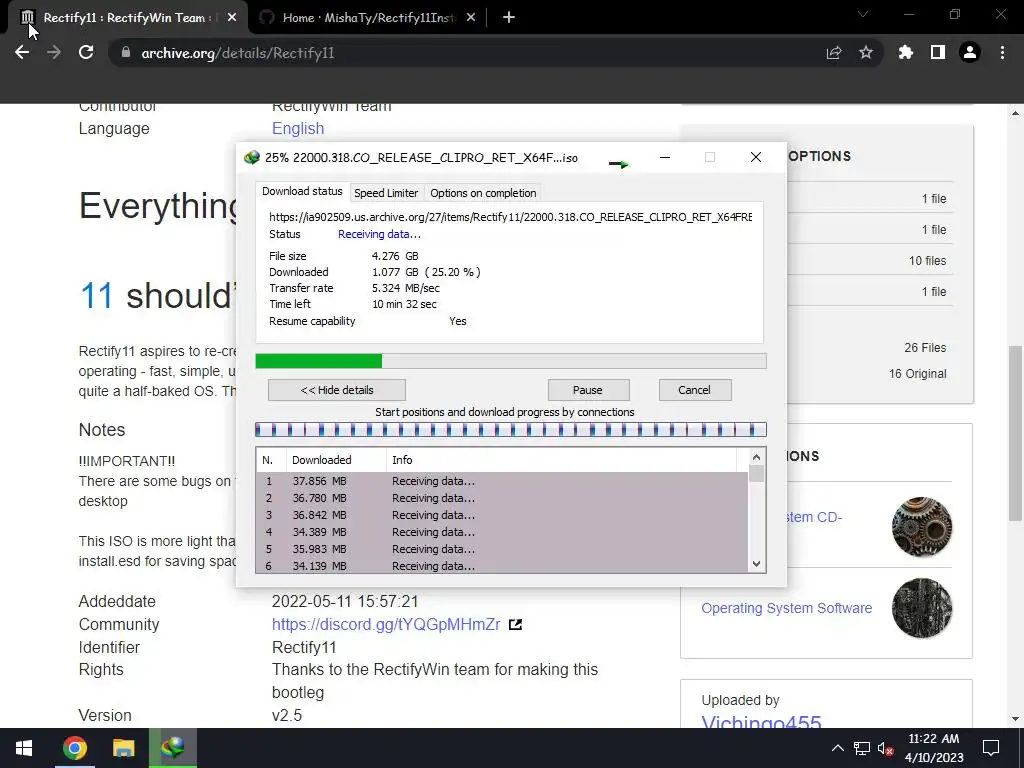Select connection row 6 with 34.139 MB
1024x768 pixels.
pos(502,566)
